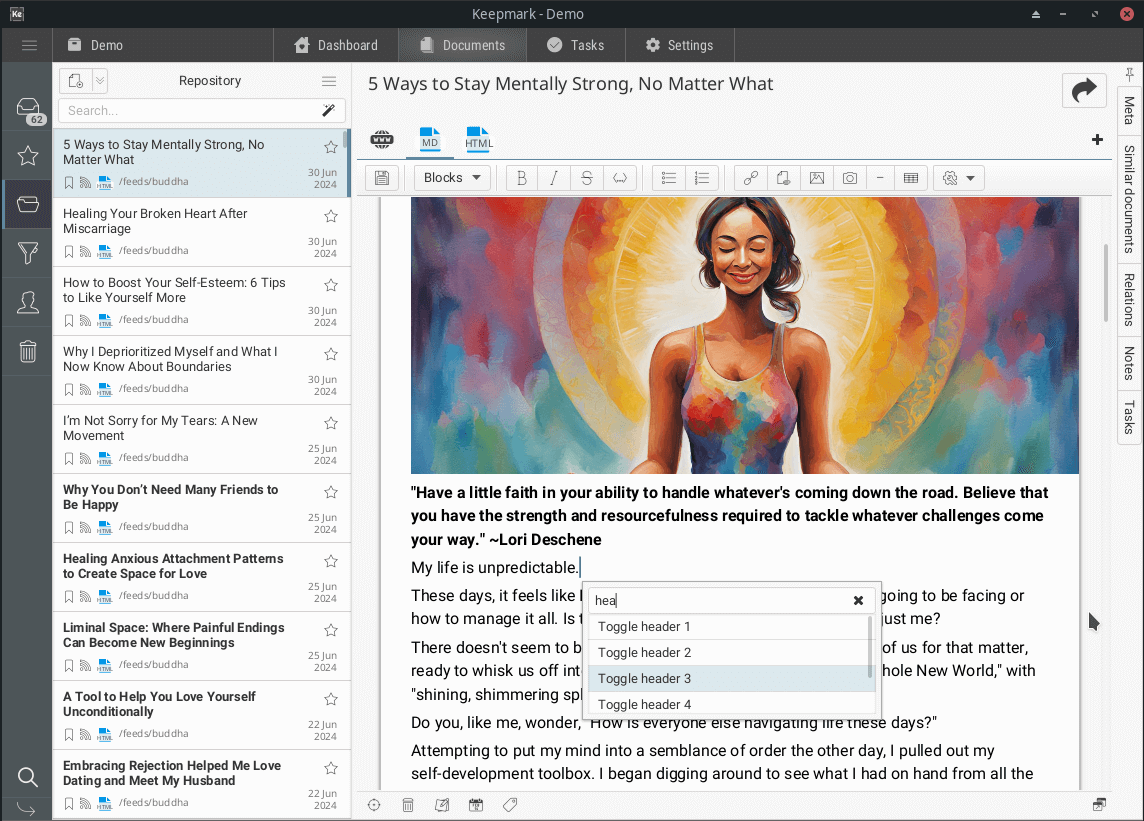The width and height of the screenshot is (1144, 821).
Task: Open the Inbox icon with 62 badge
Action: click(28, 109)
